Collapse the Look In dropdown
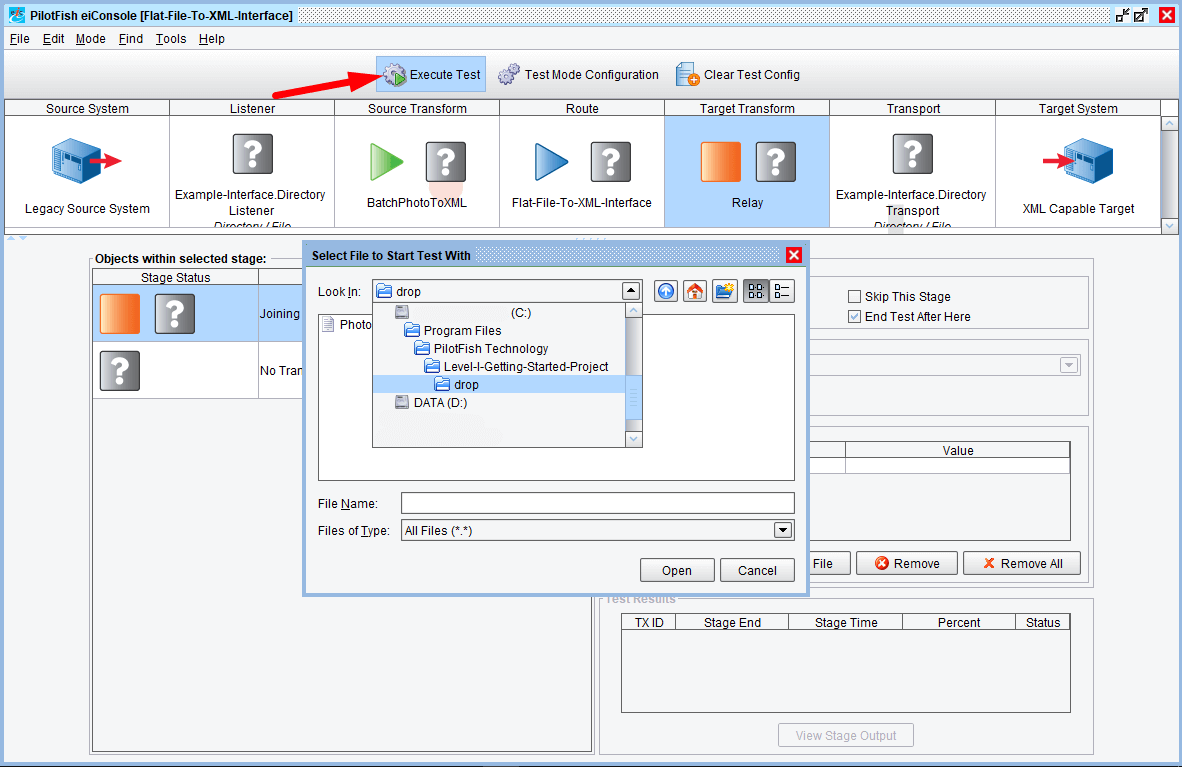The height and width of the screenshot is (767, 1182). click(x=631, y=291)
